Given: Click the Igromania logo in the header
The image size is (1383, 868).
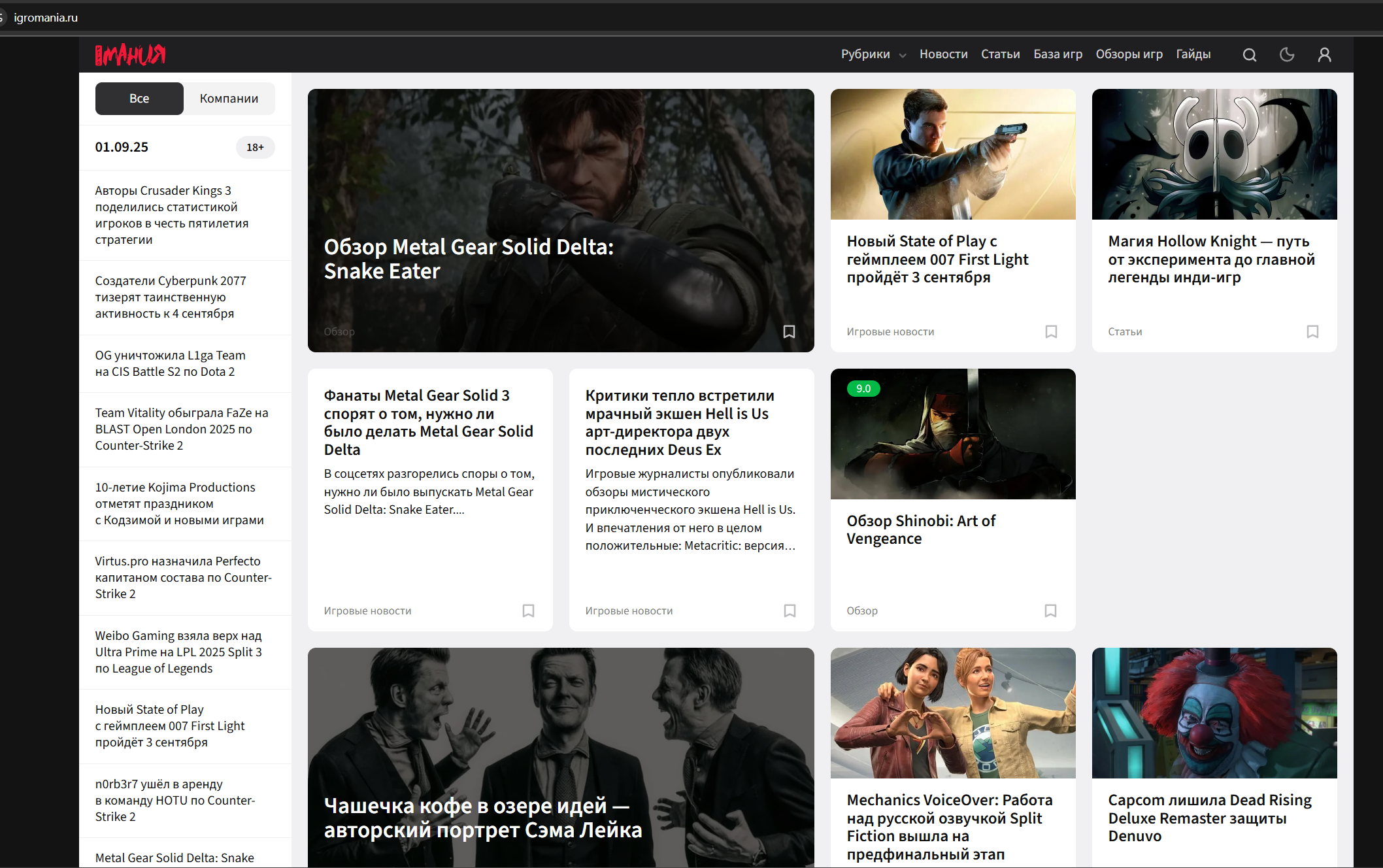Looking at the screenshot, I should click(x=130, y=55).
